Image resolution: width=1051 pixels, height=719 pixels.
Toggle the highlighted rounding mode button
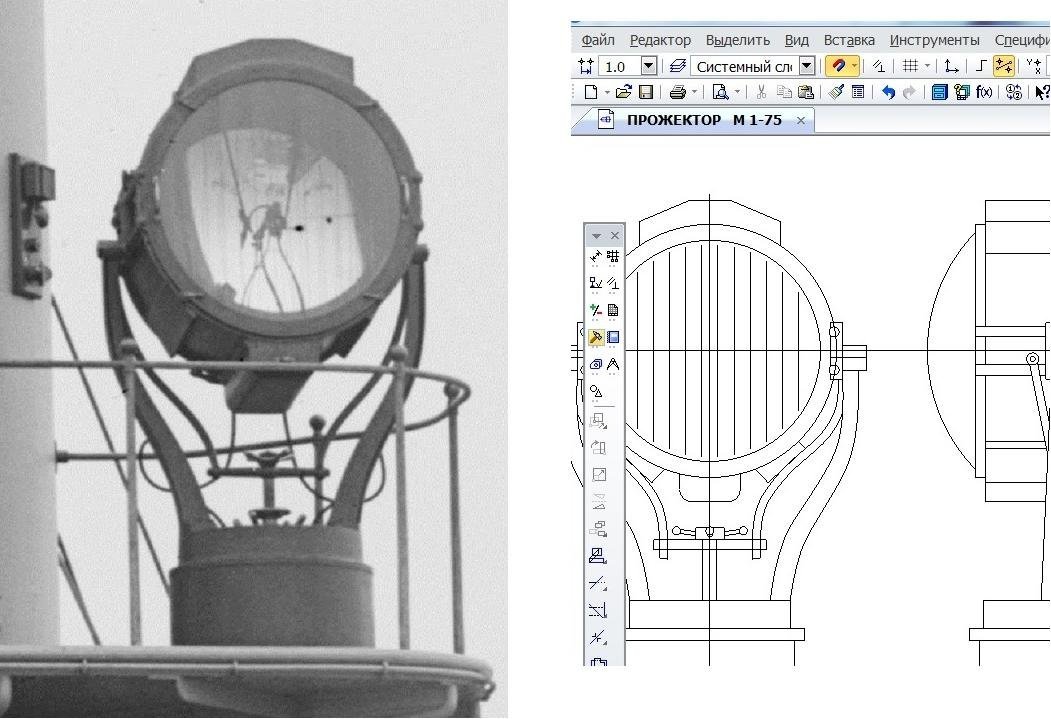1004,67
